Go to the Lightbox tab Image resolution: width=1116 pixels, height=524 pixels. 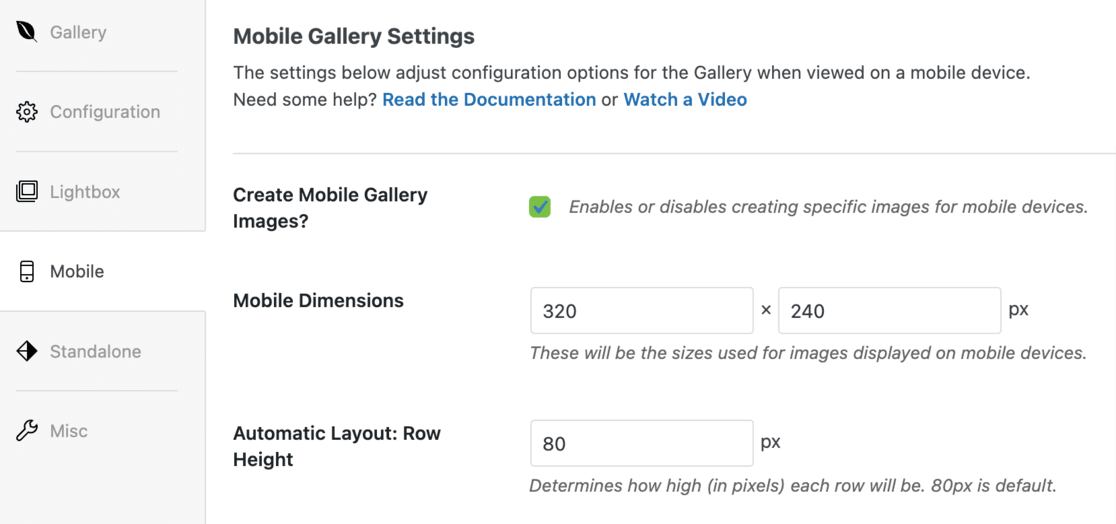pyautogui.click(x=85, y=192)
